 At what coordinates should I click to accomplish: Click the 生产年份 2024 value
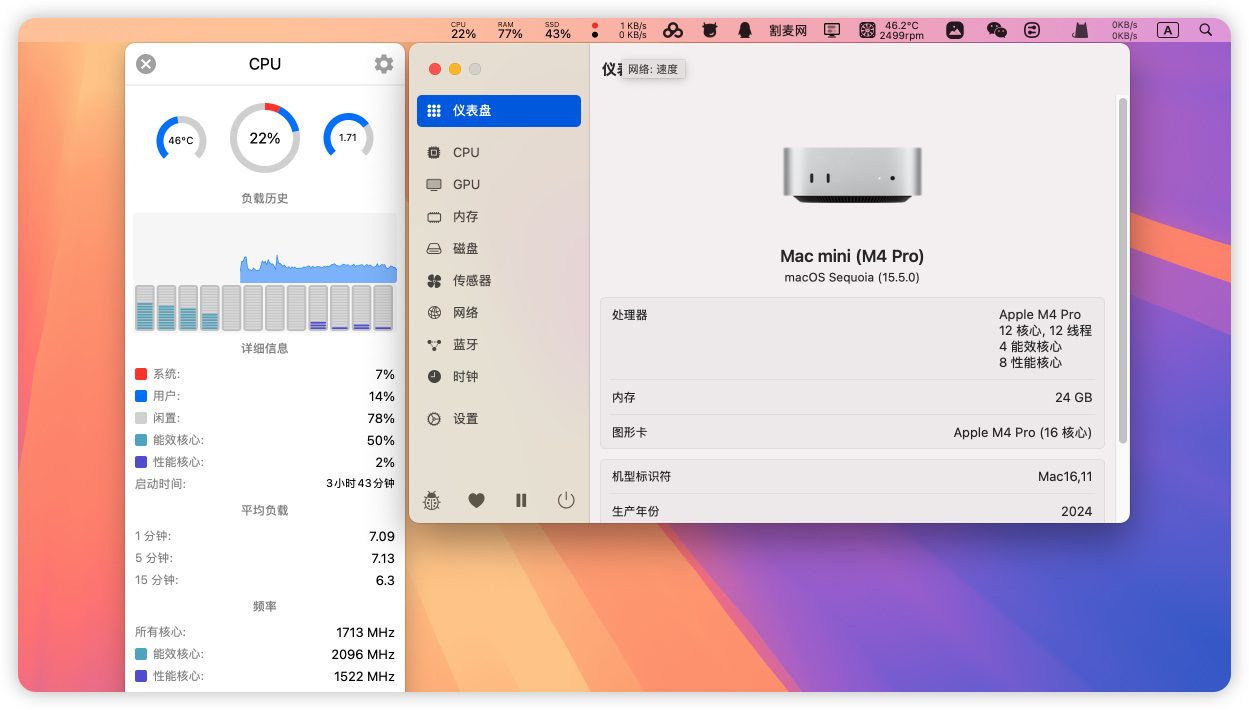coord(1077,512)
